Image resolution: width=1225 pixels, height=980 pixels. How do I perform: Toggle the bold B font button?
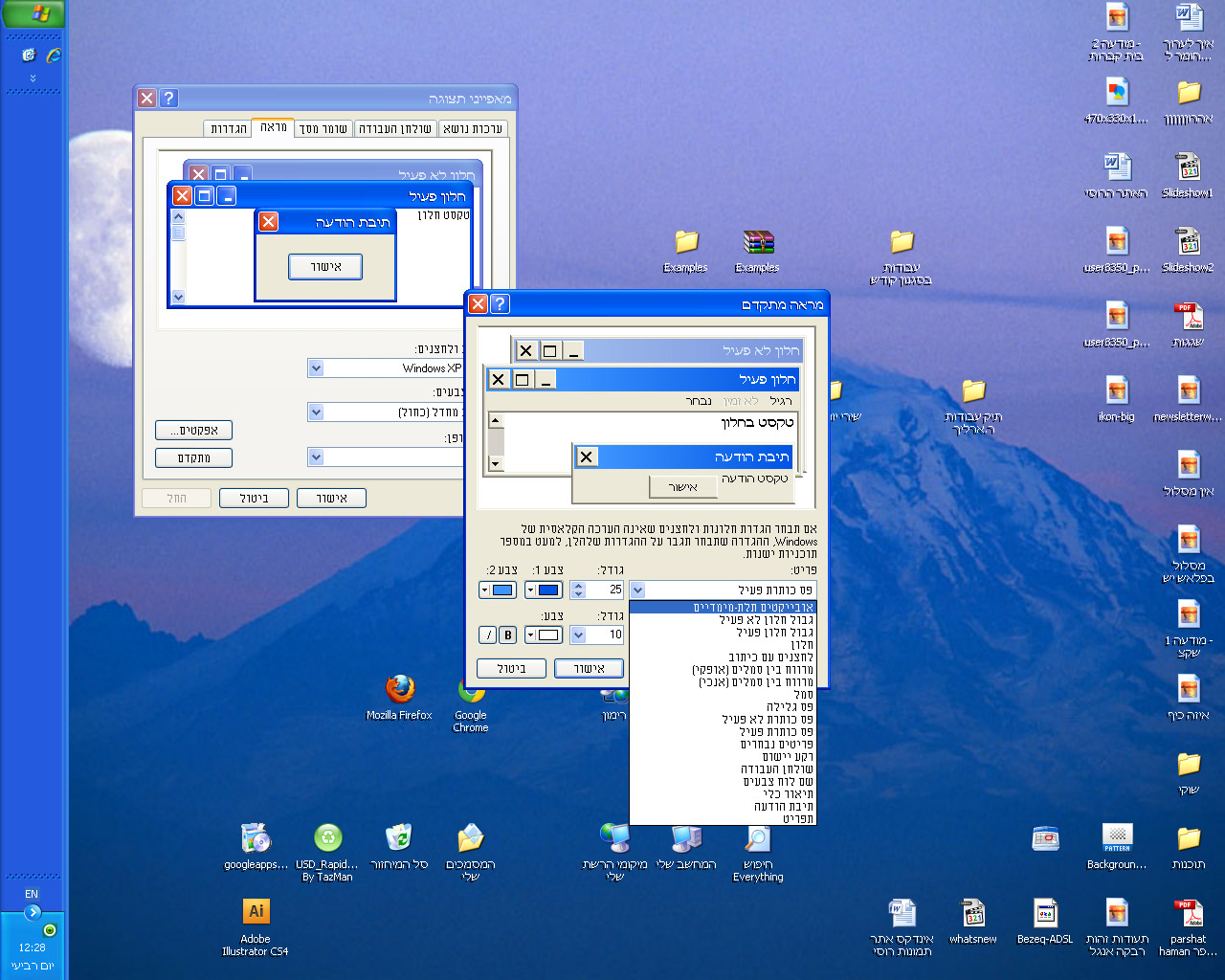[507, 635]
